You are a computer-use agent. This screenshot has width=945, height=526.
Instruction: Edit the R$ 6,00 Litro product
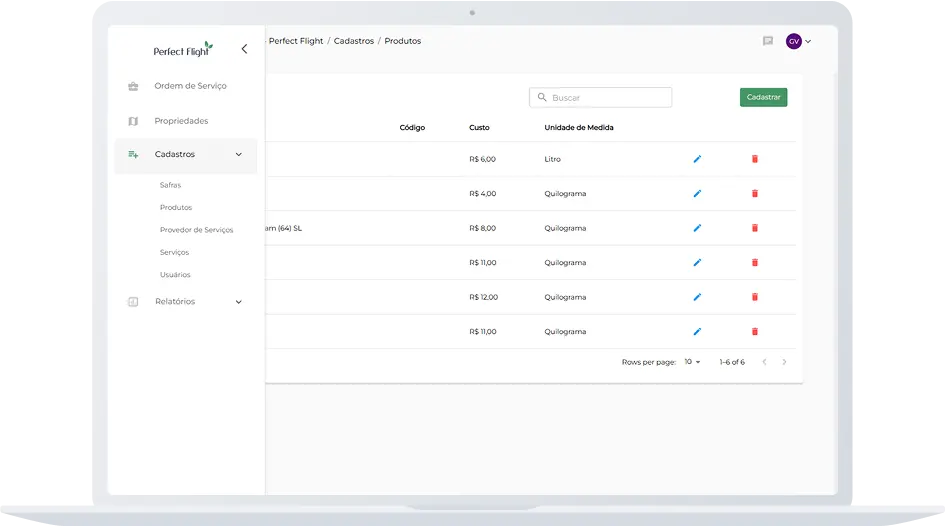click(x=697, y=159)
